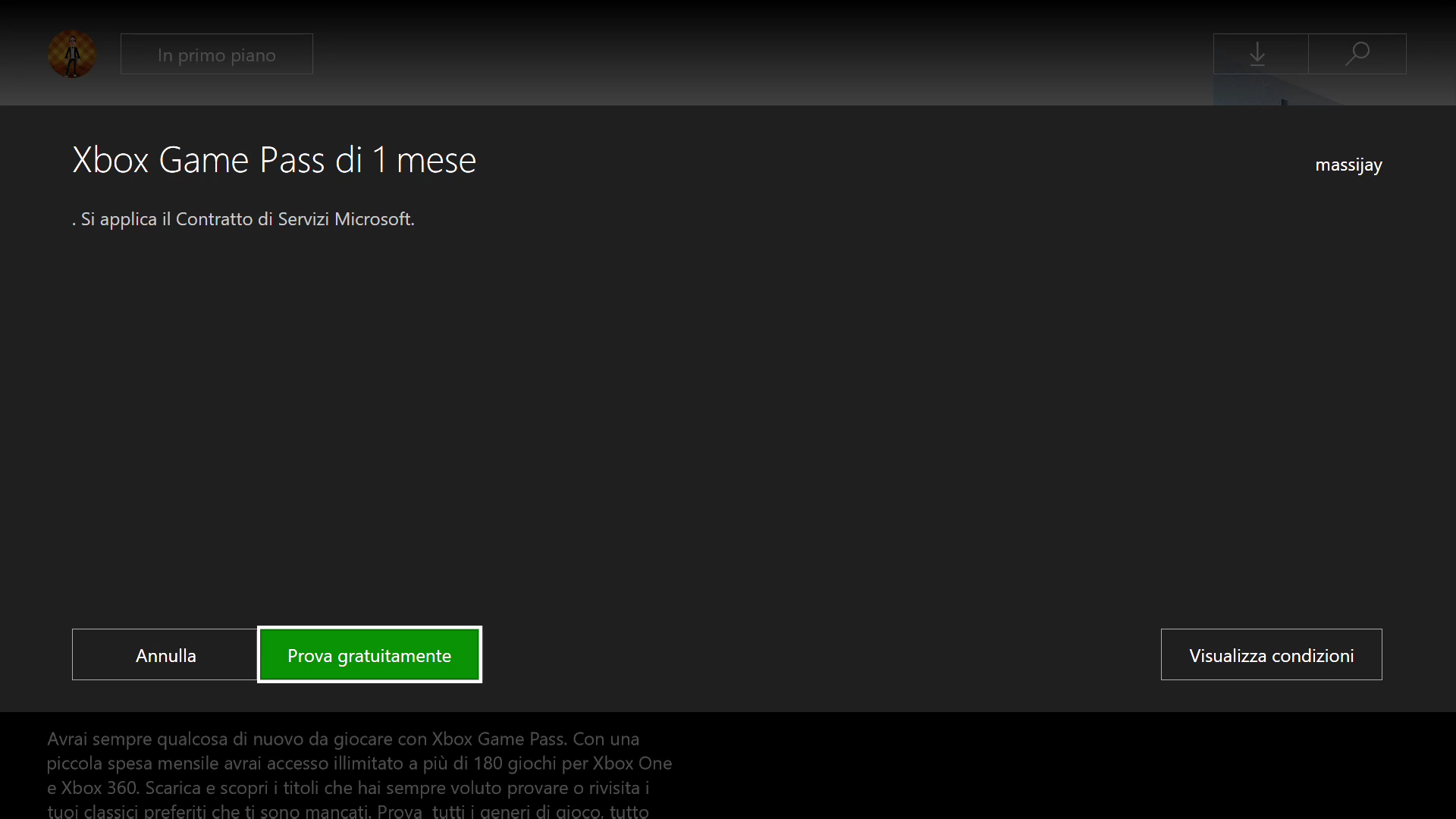This screenshot has width=1456, height=819.
Task: Open Visualizza condizioni
Action: pos(1272,654)
